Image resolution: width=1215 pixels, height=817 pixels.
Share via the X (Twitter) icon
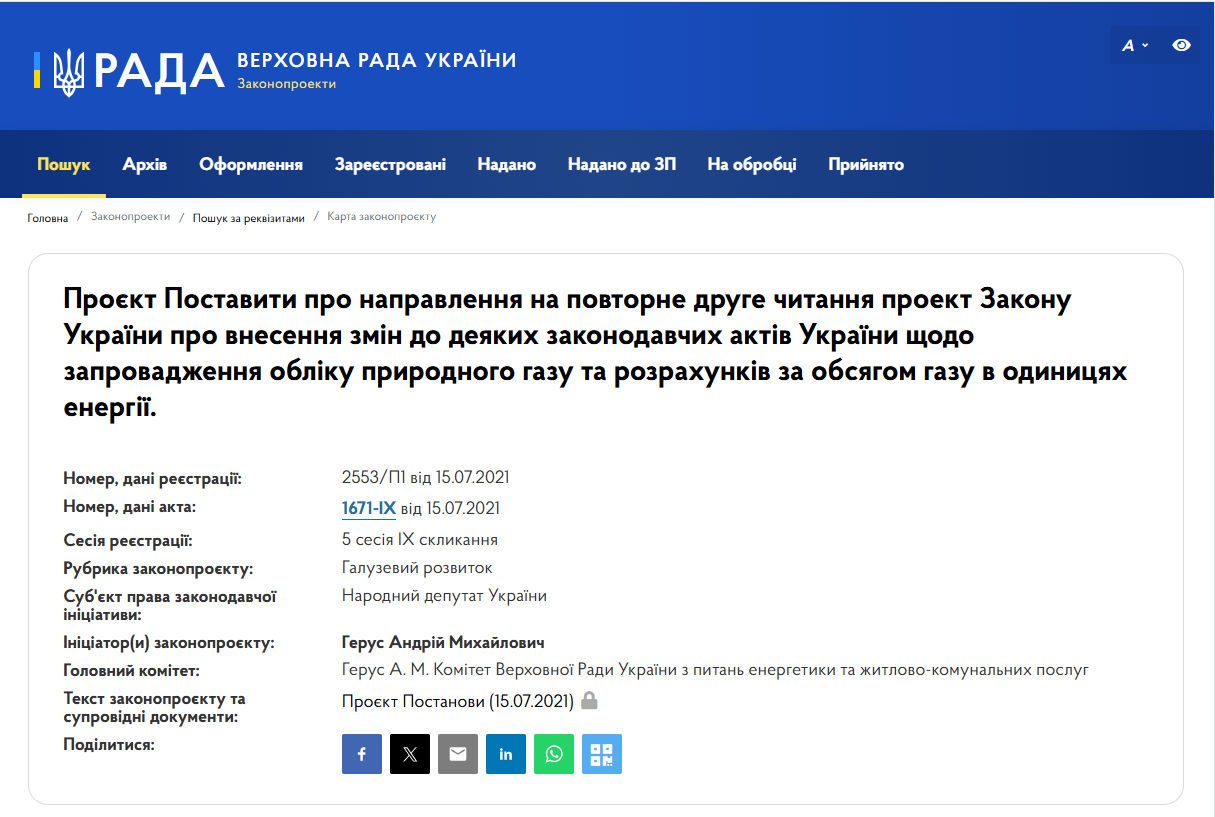point(410,754)
